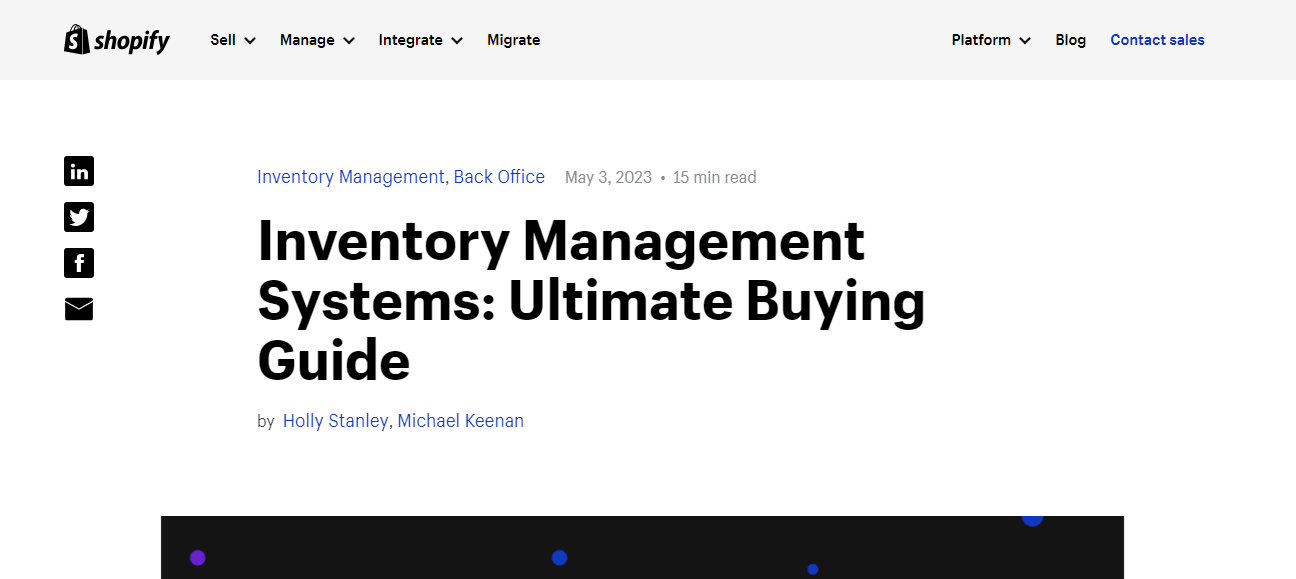Screen dimensions: 1296x579
Task: Click the dark hero banner image
Action: pyautogui.click(x=642, y=547)
